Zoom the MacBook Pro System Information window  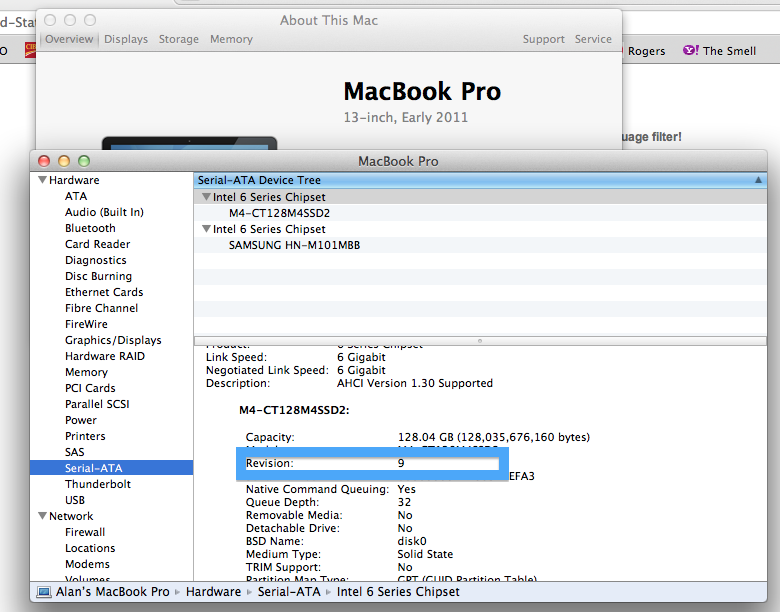[x=84, y=161]
